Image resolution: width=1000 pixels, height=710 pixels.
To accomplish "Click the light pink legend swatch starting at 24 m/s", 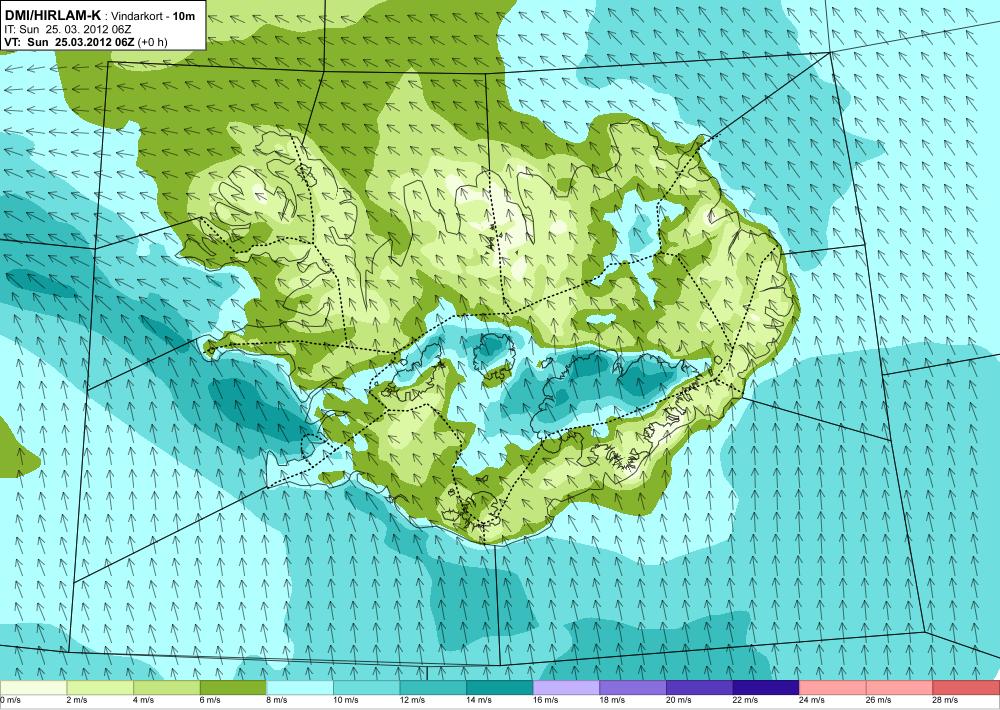I will [x=833, y=688].
